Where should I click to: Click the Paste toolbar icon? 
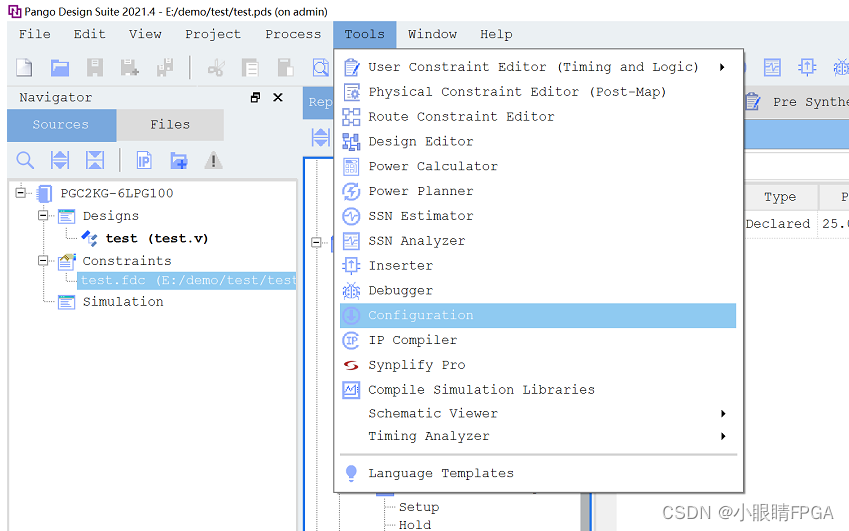pos(285,68)
